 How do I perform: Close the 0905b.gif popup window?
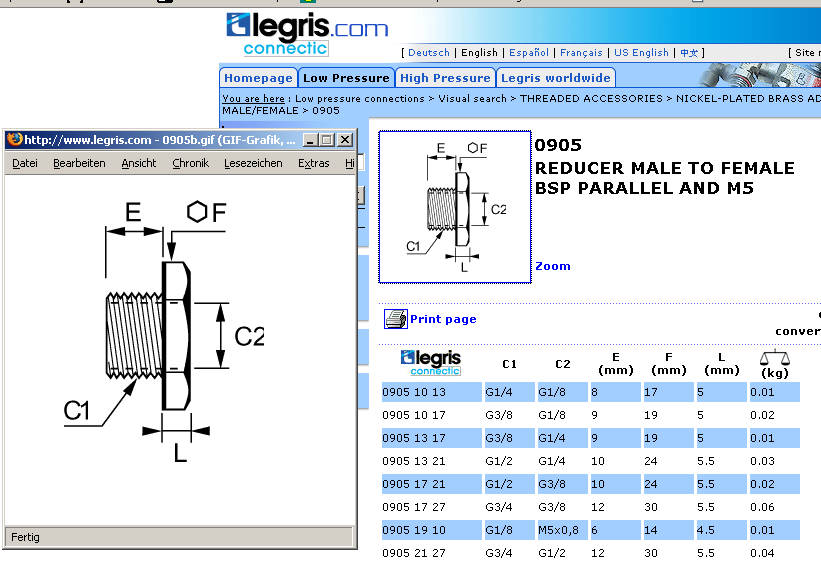coord(344,140)
